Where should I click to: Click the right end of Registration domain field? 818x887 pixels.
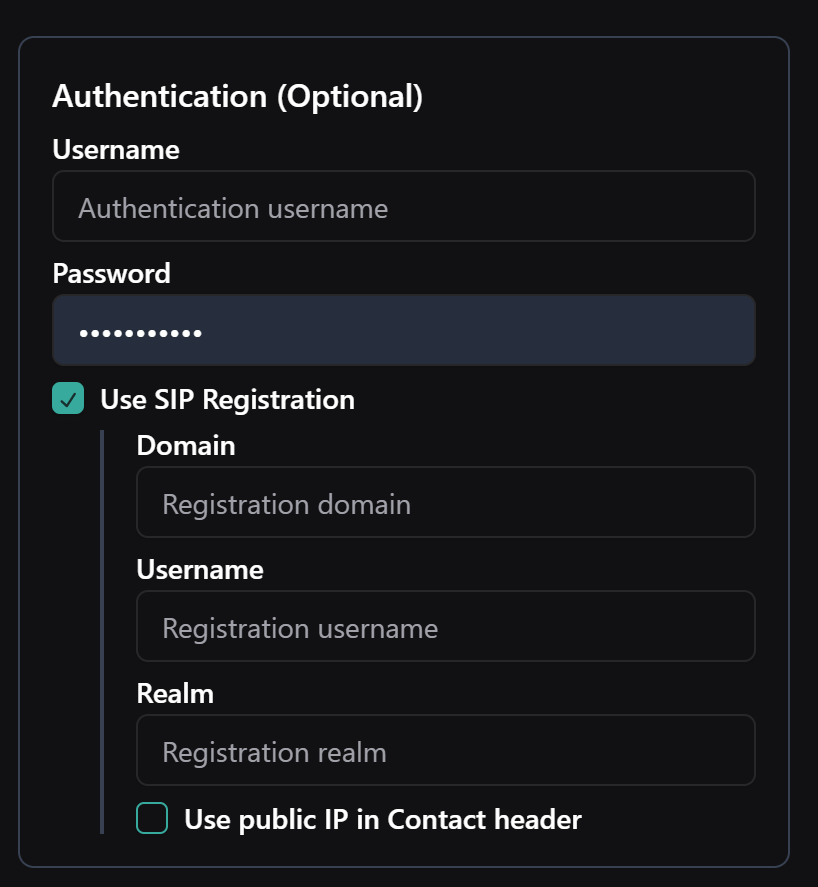point(730,503)
